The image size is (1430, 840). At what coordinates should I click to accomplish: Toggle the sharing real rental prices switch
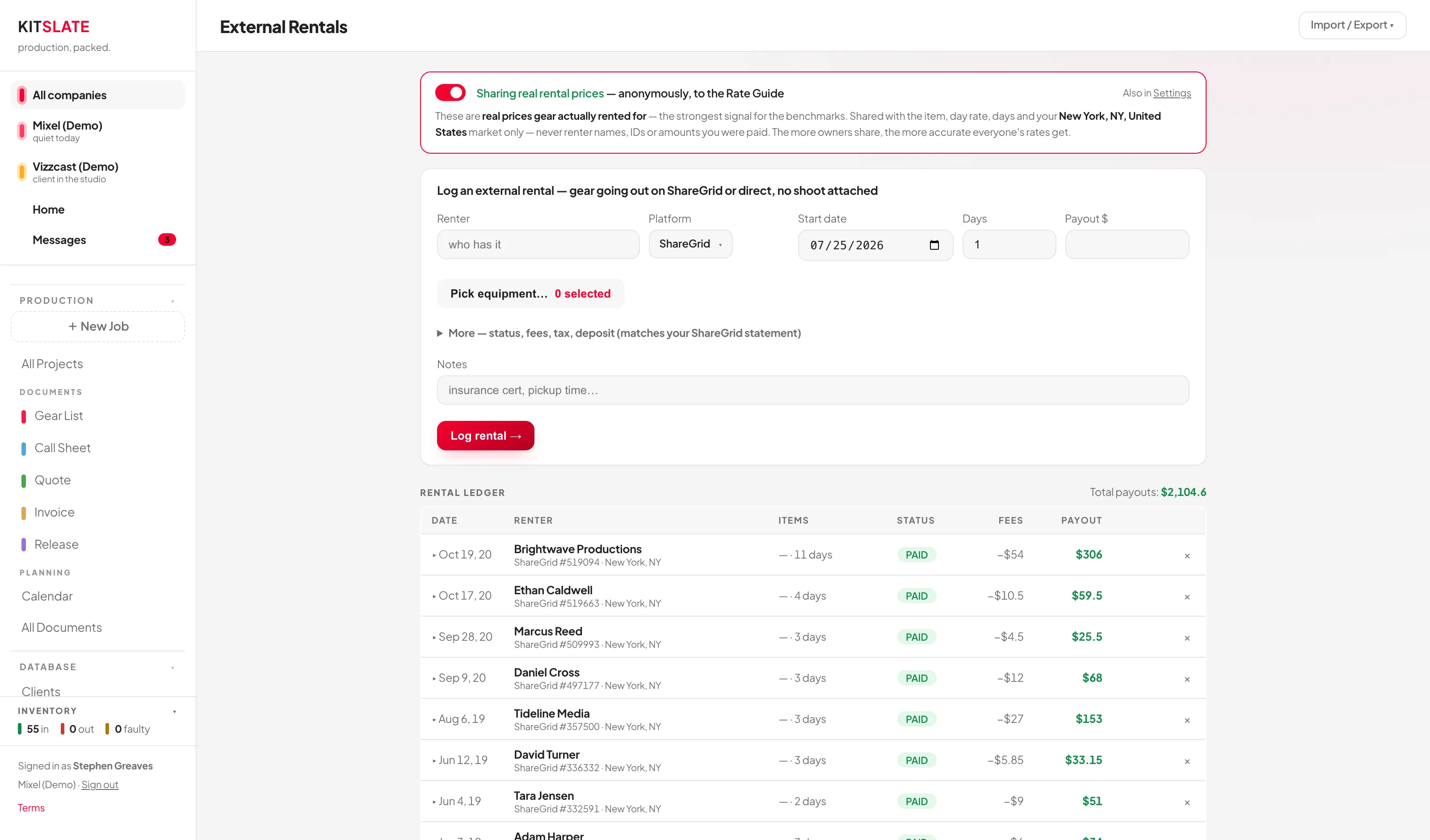450,92
